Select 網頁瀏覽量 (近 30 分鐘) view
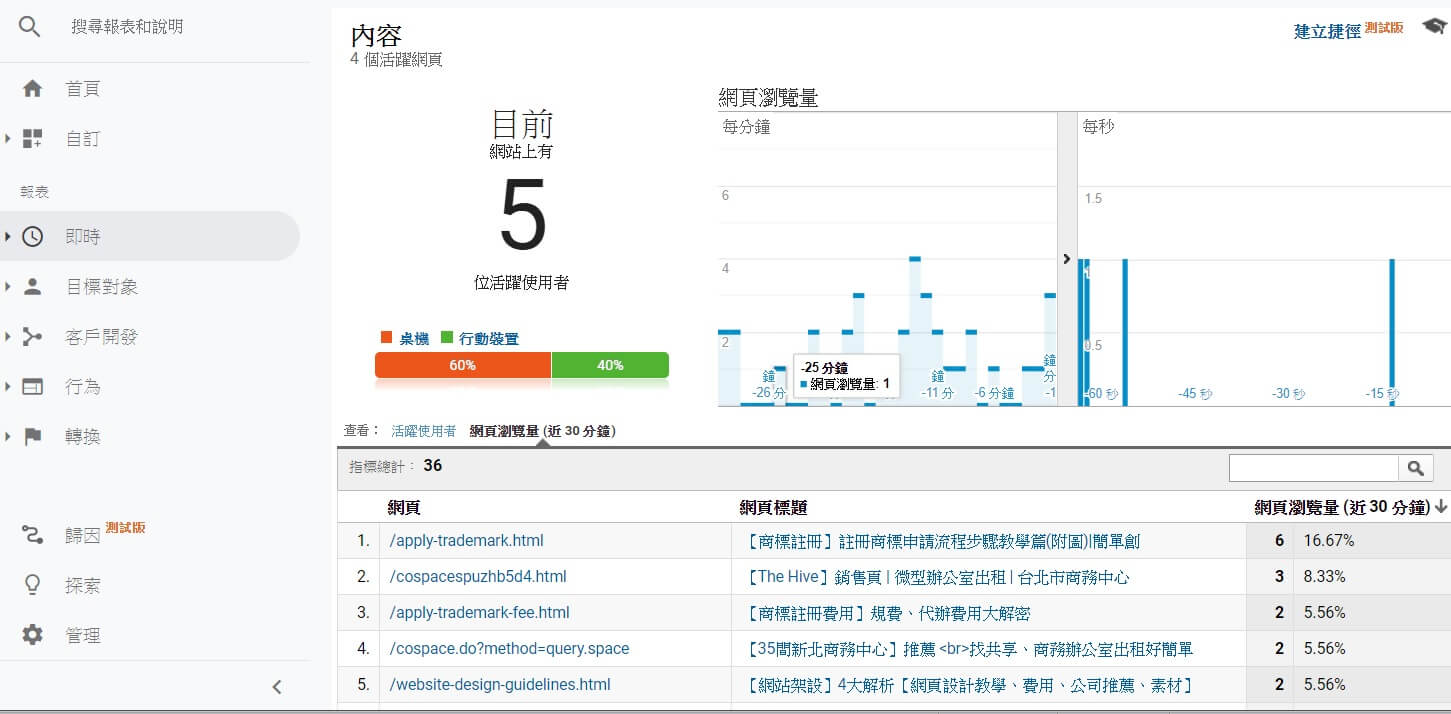The height and width of the screenshot is (714, 1451). (542, 431)
